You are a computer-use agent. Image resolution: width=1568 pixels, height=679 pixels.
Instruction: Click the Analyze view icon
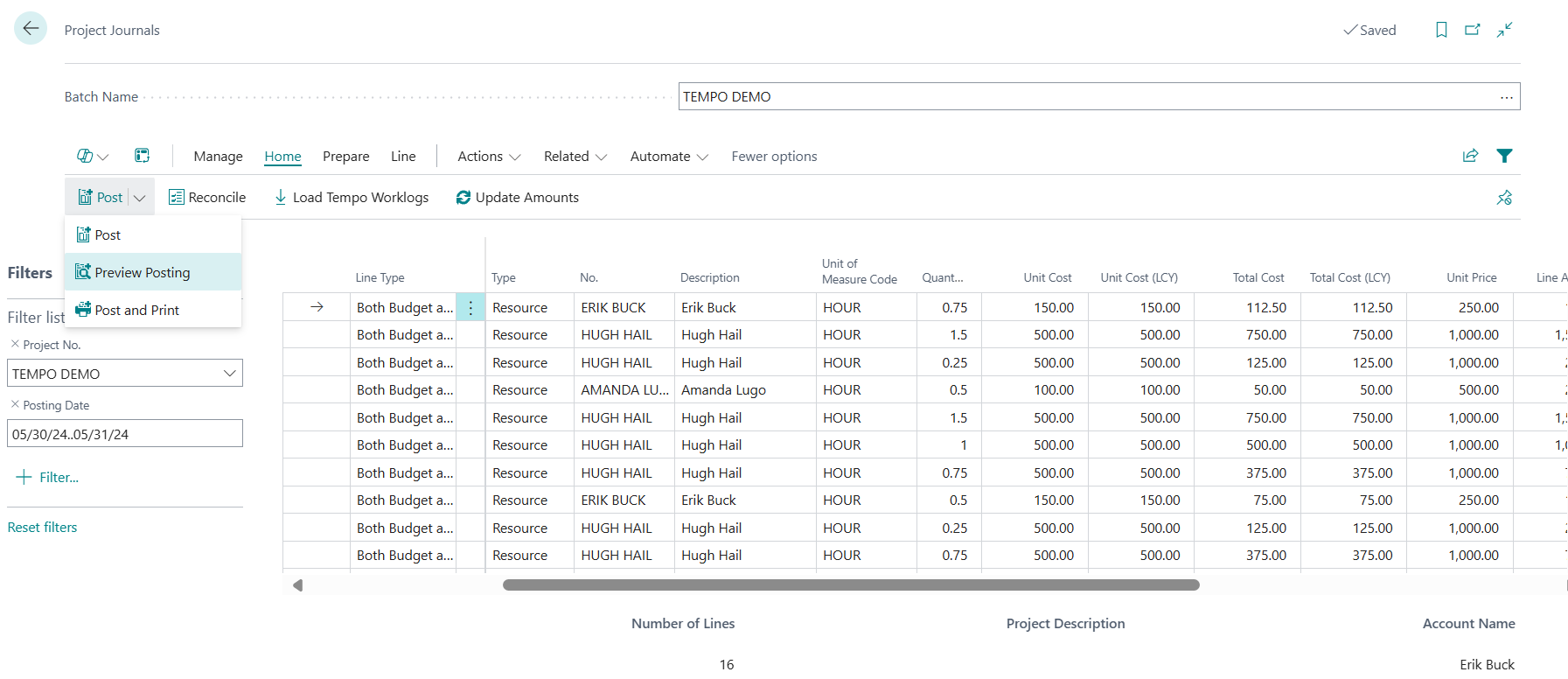[142, 156]
